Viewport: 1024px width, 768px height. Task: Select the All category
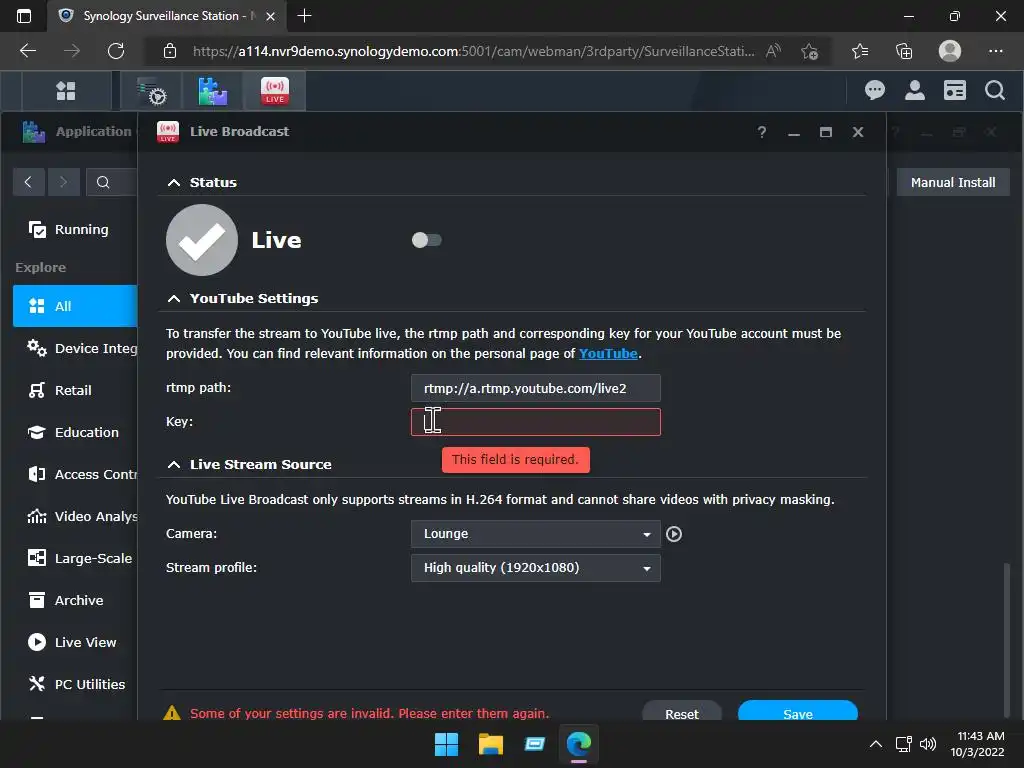pos(75,306)
